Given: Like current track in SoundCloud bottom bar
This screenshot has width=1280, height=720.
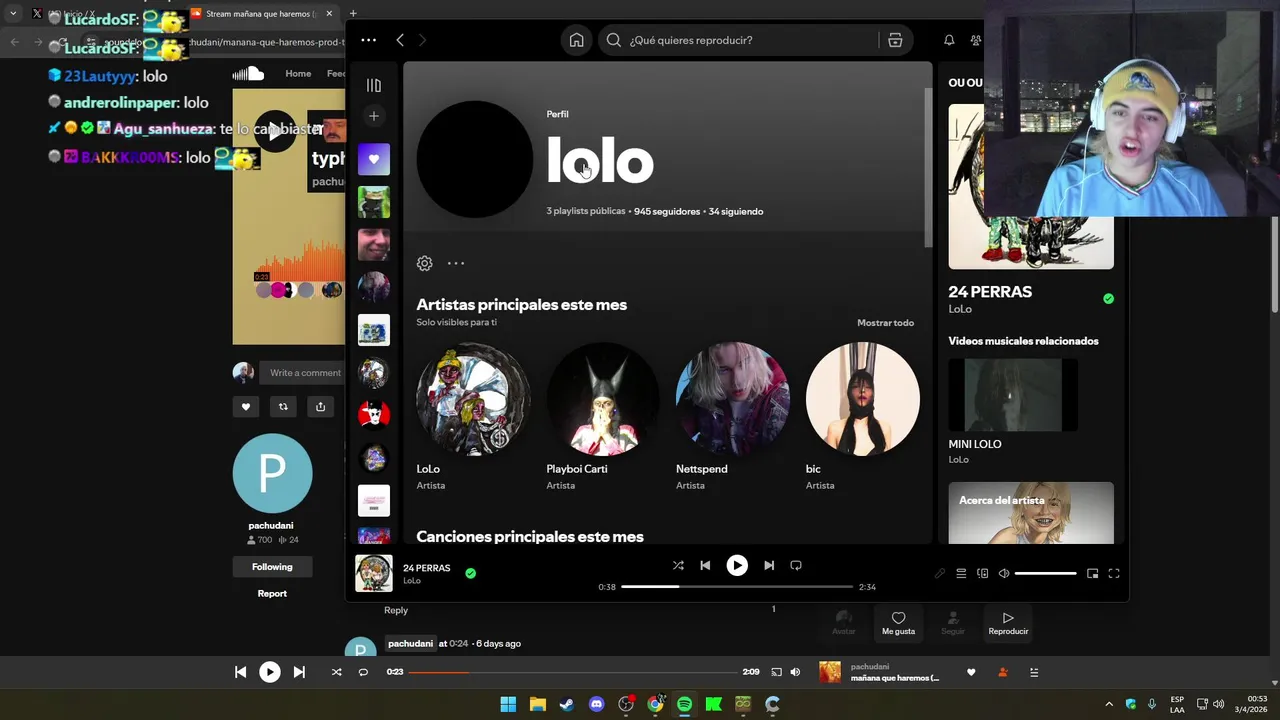Looking at the screenshot, I should point(971,672).
